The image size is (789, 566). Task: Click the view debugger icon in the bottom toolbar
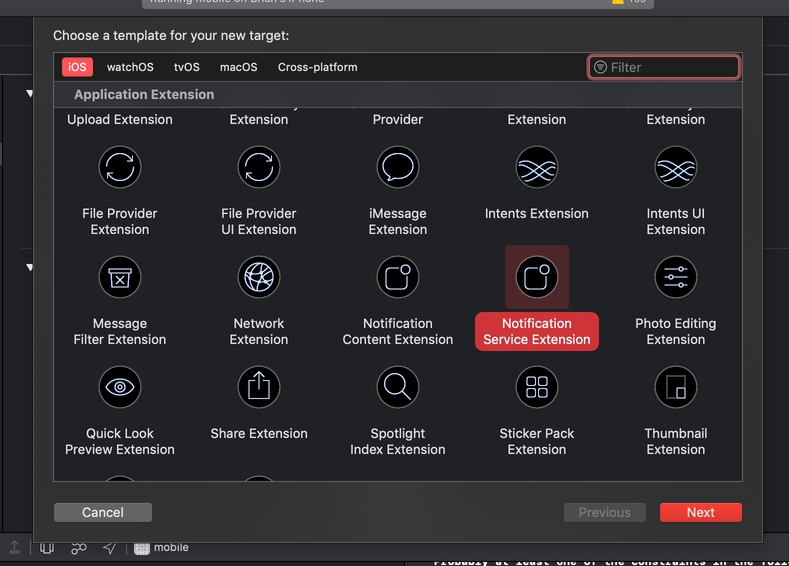[47, 548]
